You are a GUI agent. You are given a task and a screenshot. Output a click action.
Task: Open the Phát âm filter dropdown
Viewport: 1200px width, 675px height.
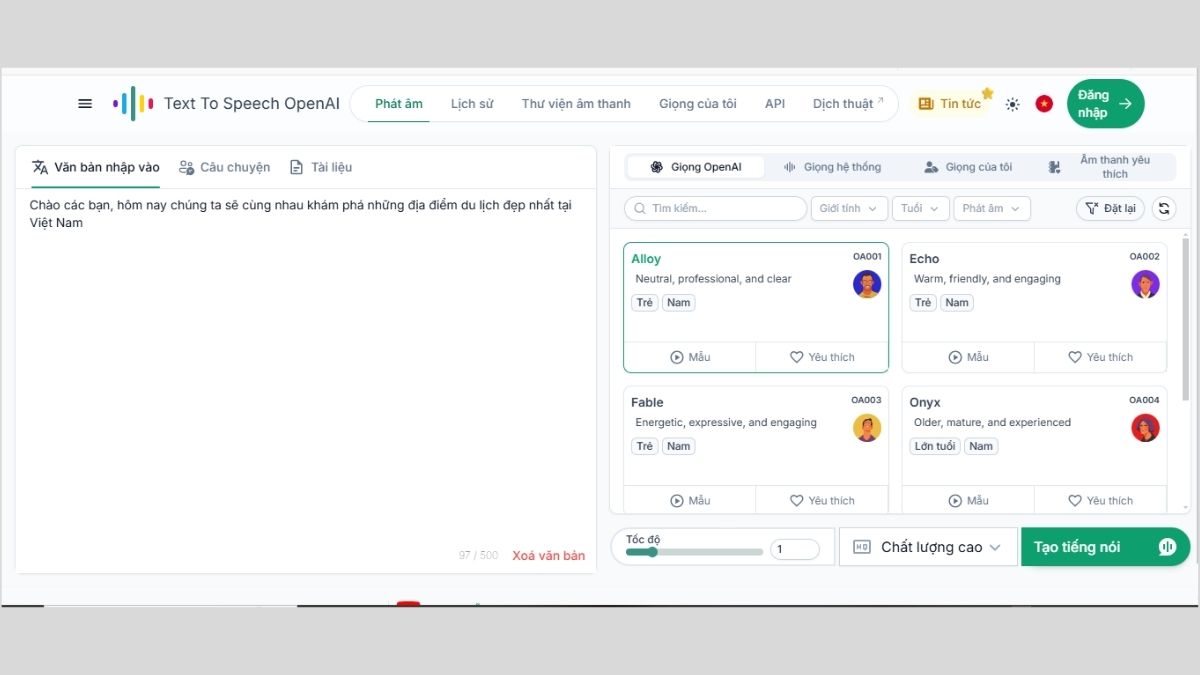pos(992,208)
